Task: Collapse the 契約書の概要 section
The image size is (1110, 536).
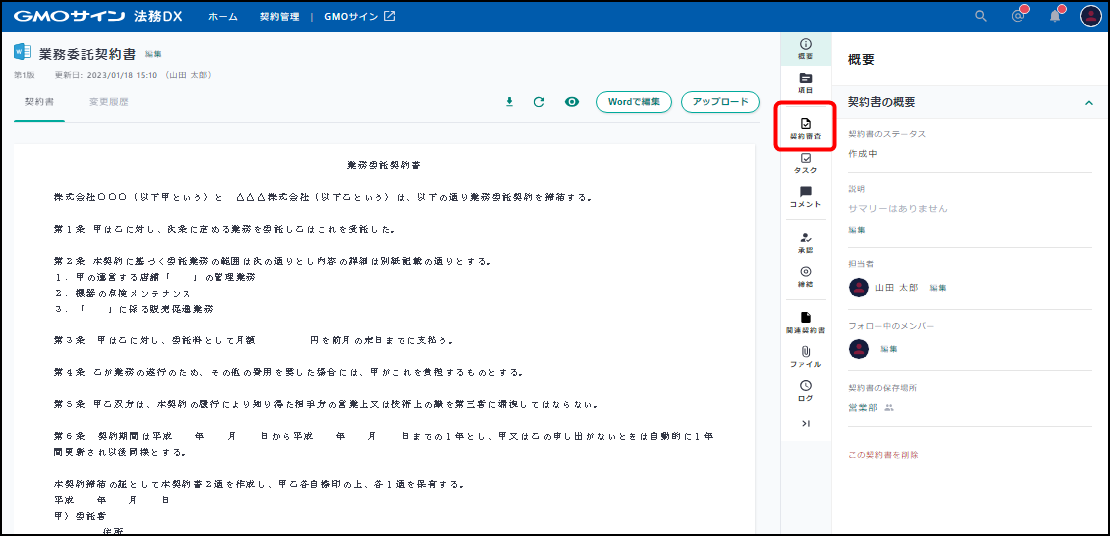Action: pos(1088,102)
